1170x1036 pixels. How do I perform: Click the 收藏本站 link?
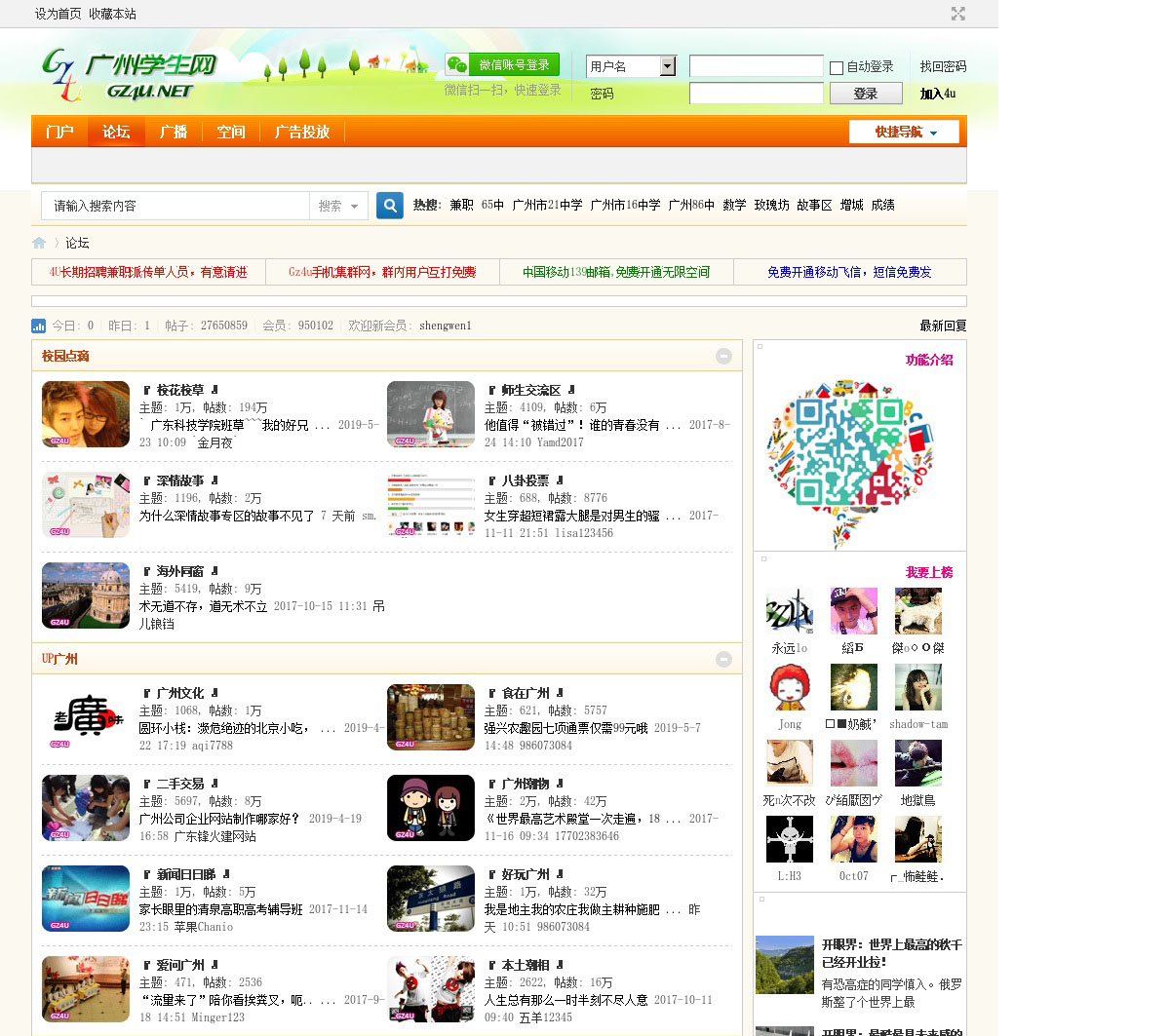click(x=112, y=14)
